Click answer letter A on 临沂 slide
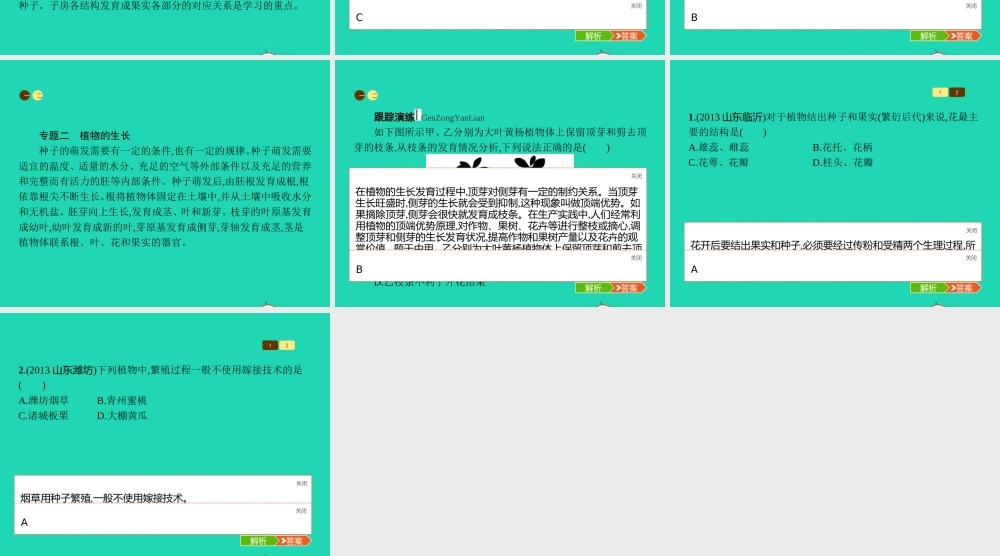The width and height of the screenshot is (1000, 556). (x=694, y=269)
